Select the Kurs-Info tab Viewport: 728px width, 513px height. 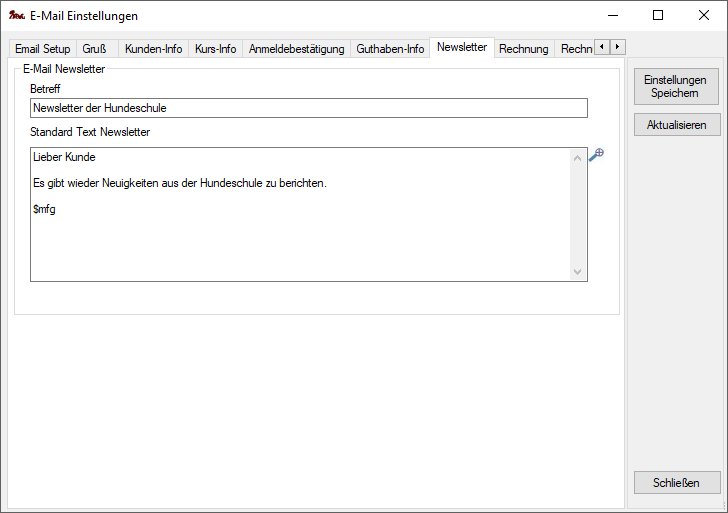[215, 49]
